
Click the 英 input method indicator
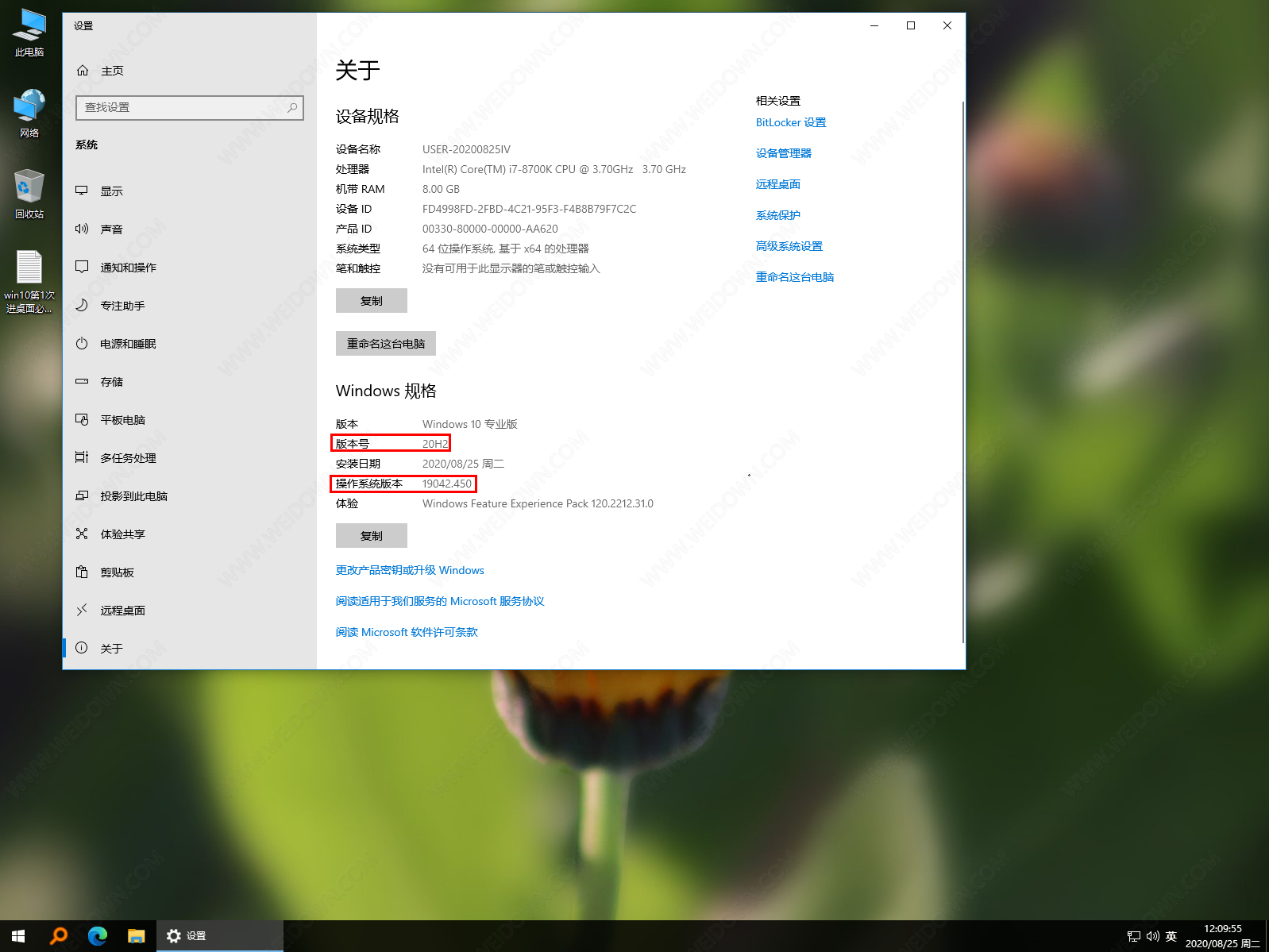click(x=1171, y=936)
